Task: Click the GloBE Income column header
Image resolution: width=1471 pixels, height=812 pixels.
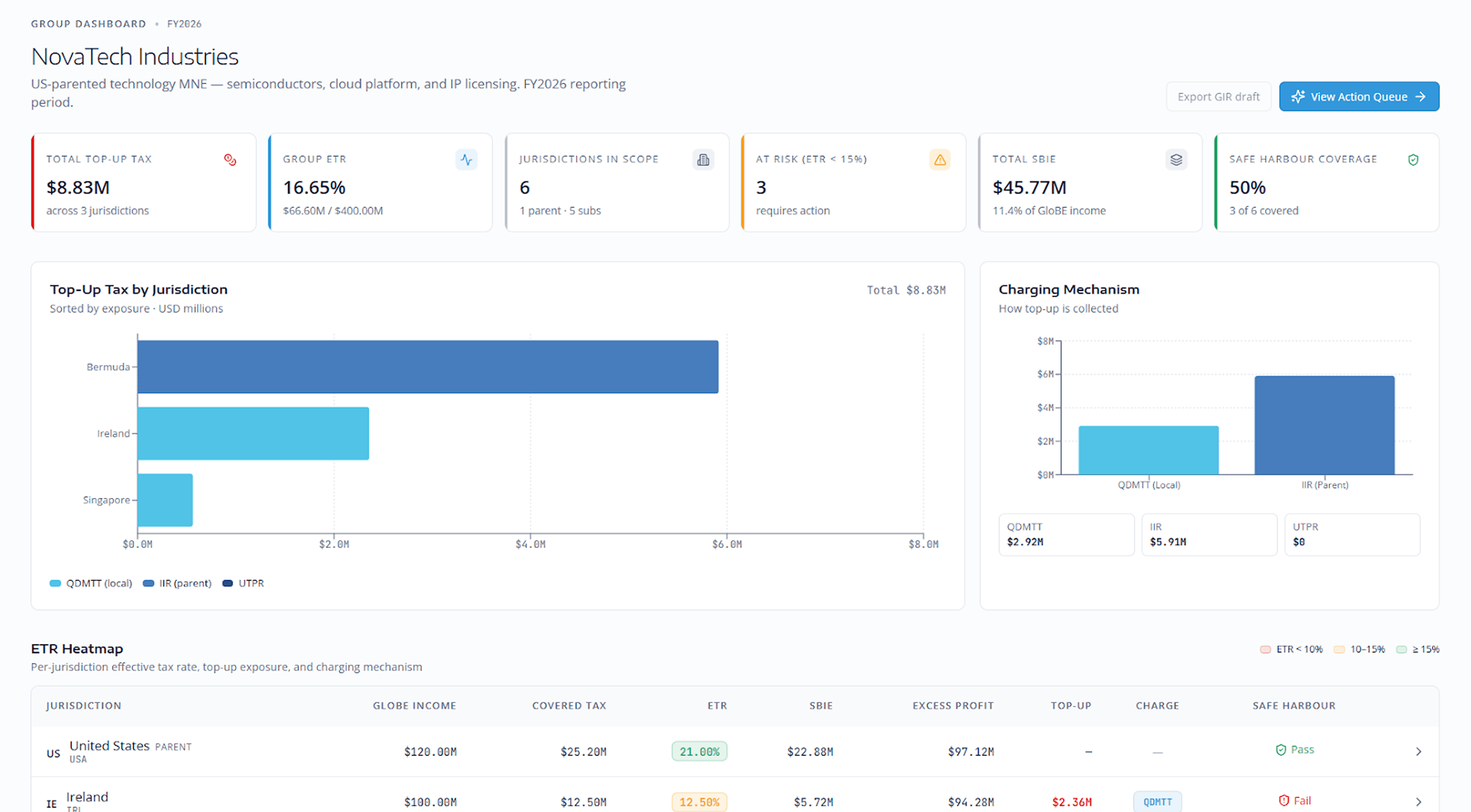Action: tap(415, 705)
